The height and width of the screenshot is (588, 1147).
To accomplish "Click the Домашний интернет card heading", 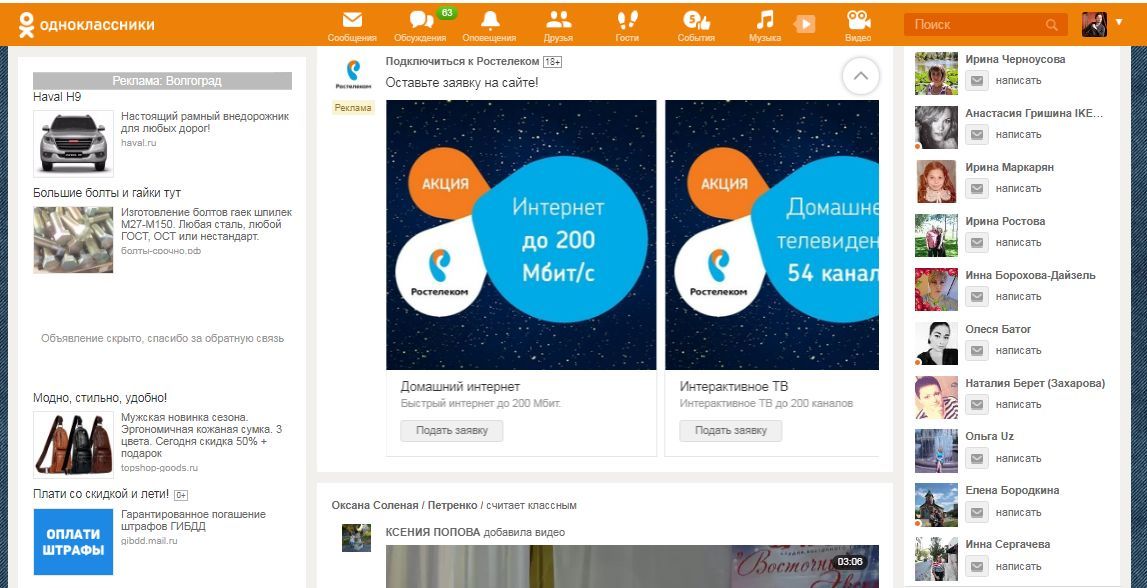I will click(460, 386).
